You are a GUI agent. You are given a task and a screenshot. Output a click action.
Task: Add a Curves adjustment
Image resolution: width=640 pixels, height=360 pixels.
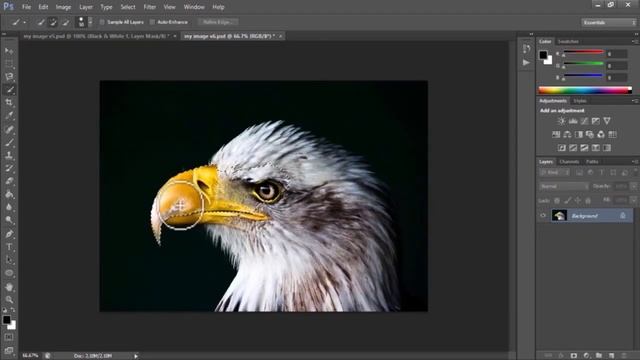point(584,121)
